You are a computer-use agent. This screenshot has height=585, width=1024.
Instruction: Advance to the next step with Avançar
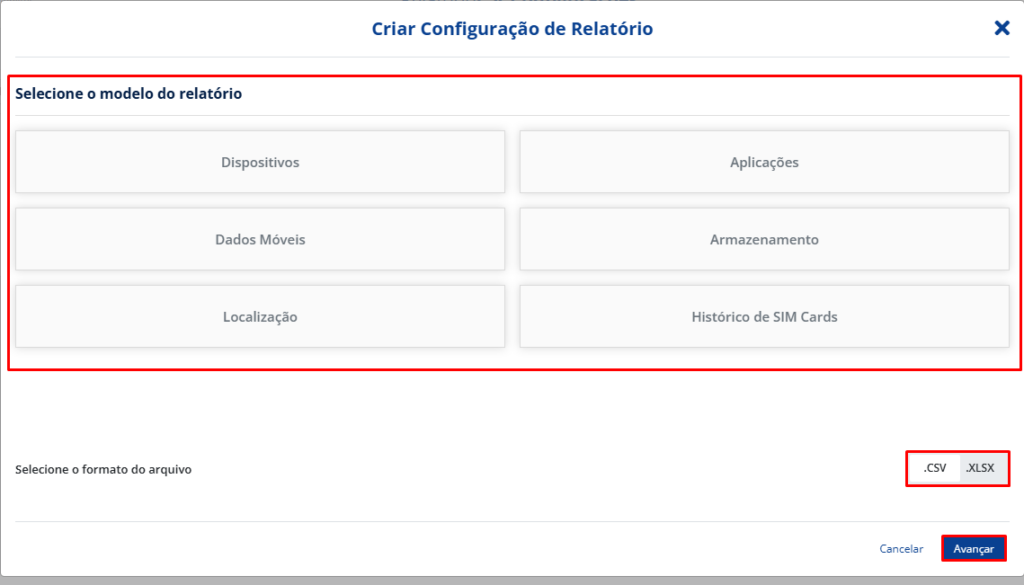tap(973, 549)
